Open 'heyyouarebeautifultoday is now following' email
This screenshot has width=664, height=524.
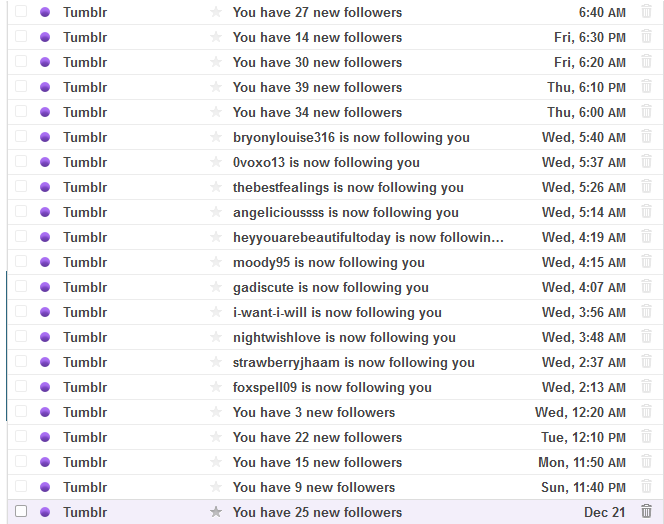point(367,237)
